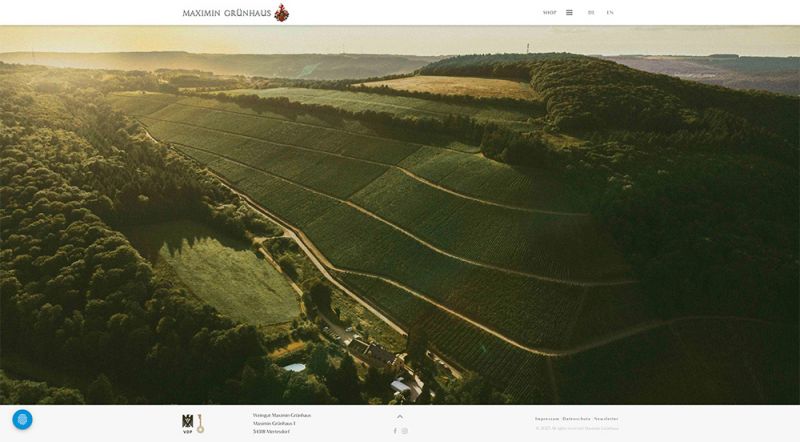Switch language to DE
Viewport: 800px width, 442px height.
pyautogui.click(x=591, y=12)
